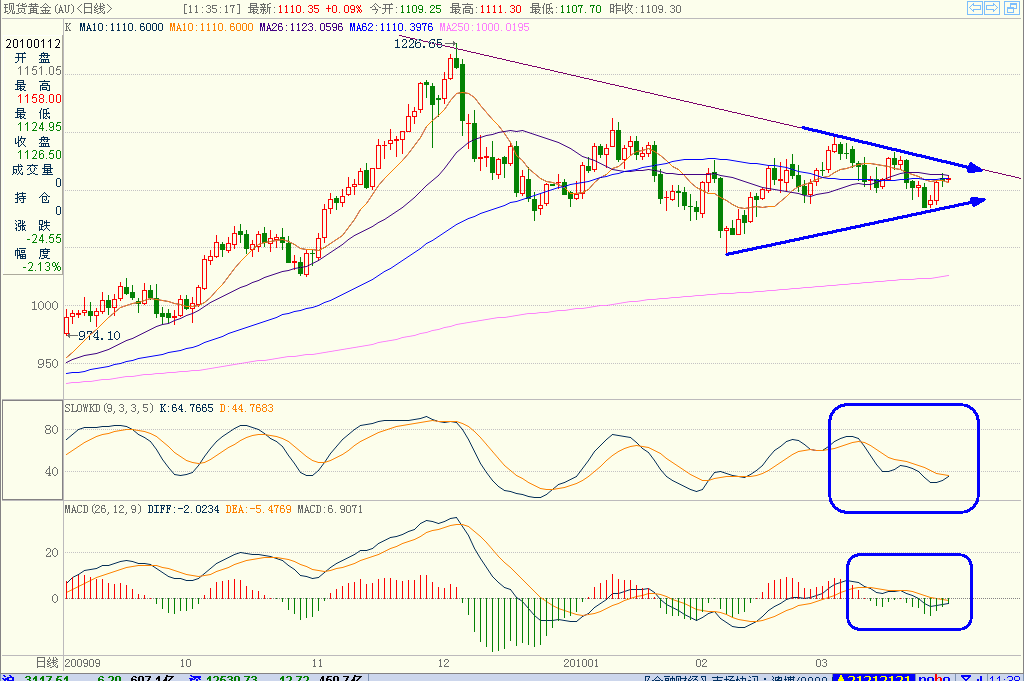Select the black MA10:1110.6000 label

(121, 27)
